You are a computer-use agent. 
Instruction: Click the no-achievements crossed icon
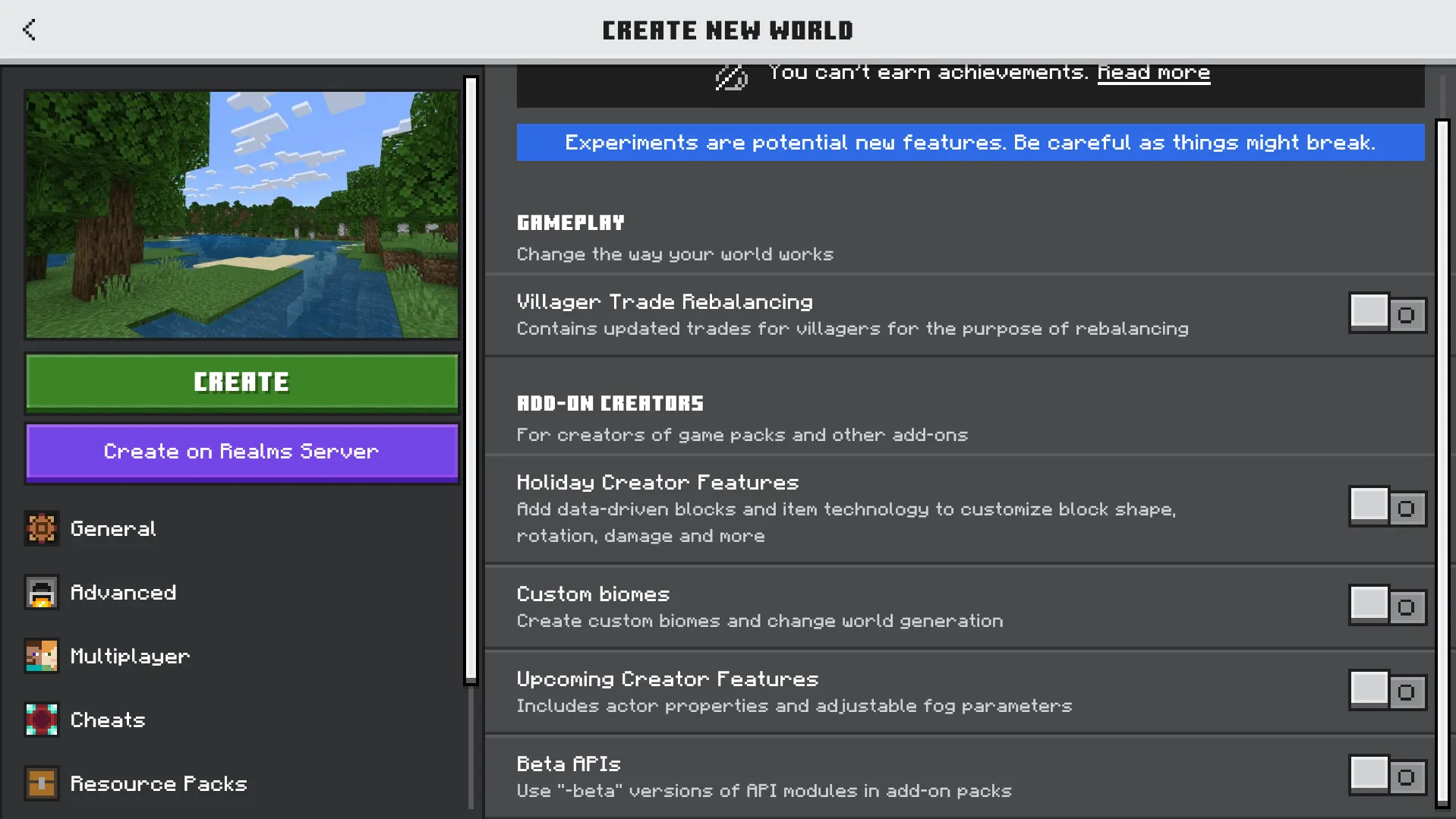pyautogui.click(x=731, y=77)
